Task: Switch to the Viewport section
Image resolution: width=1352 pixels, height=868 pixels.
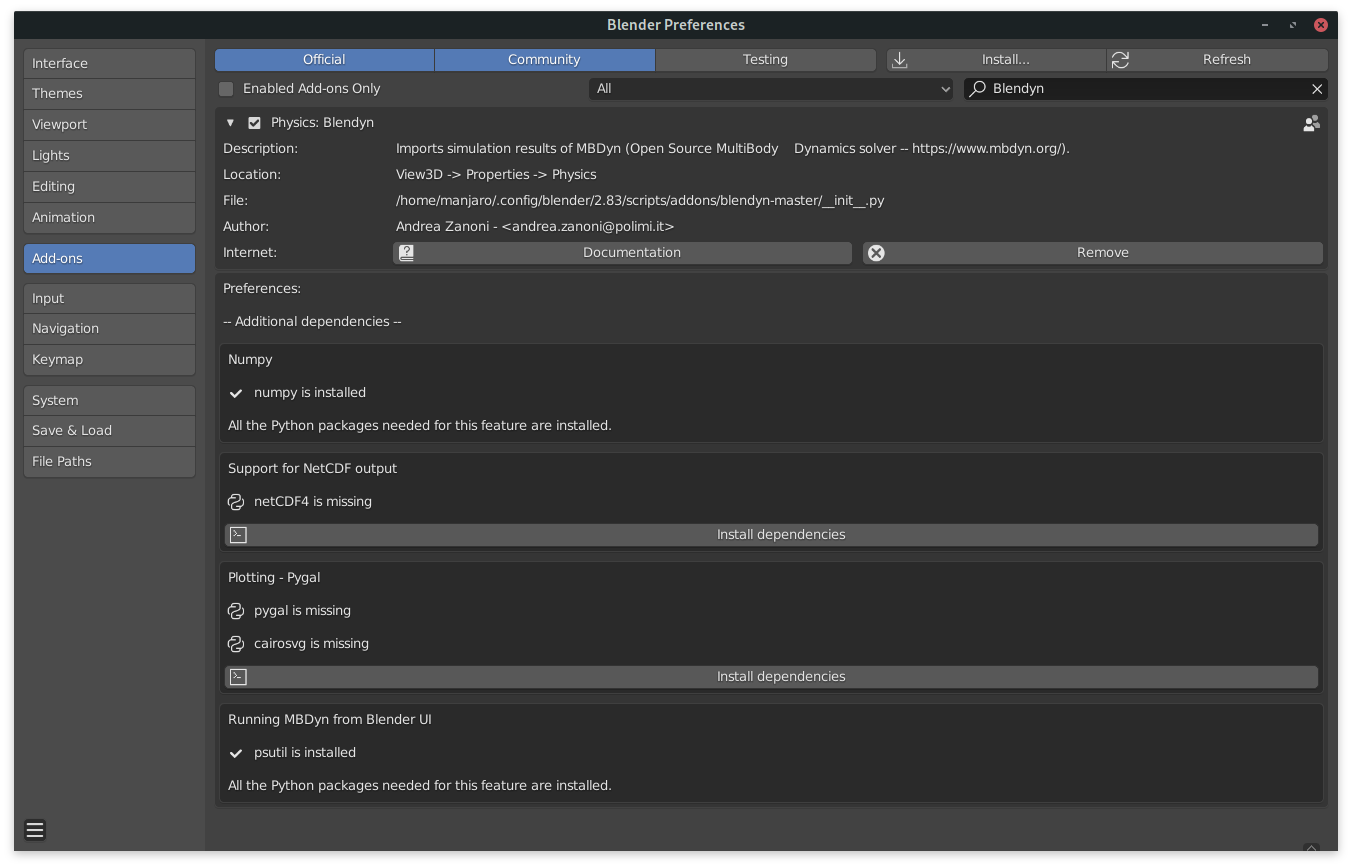Action: [109, 125]
